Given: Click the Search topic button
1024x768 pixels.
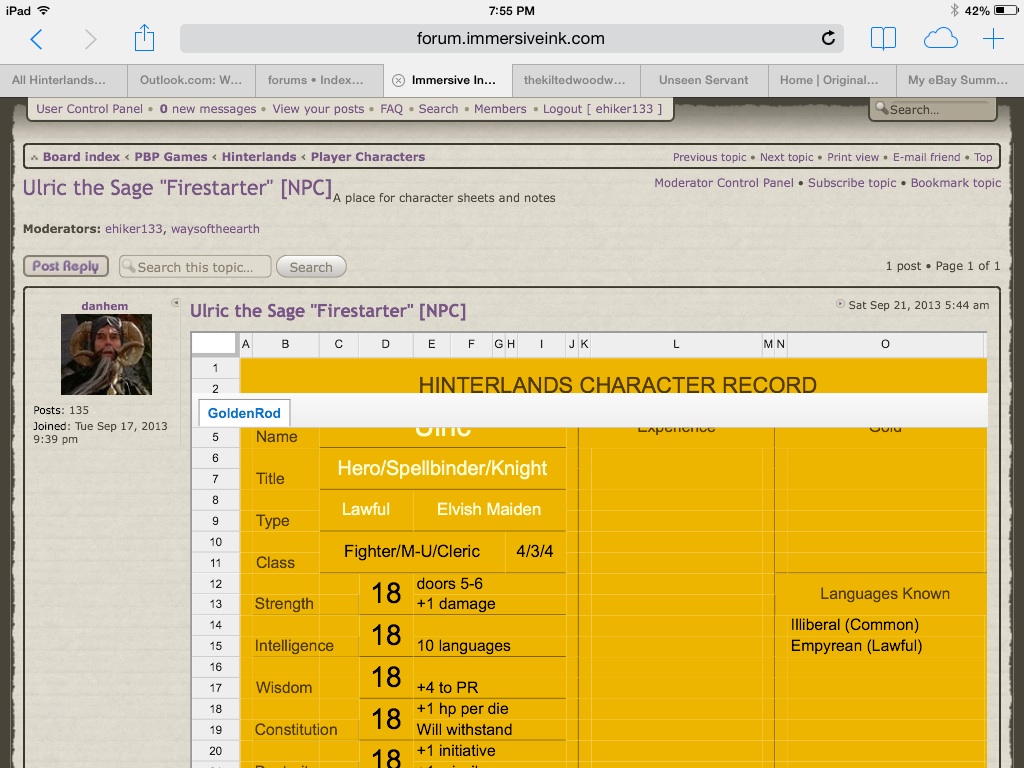Looking at the screenshot, I should point(311,267).
